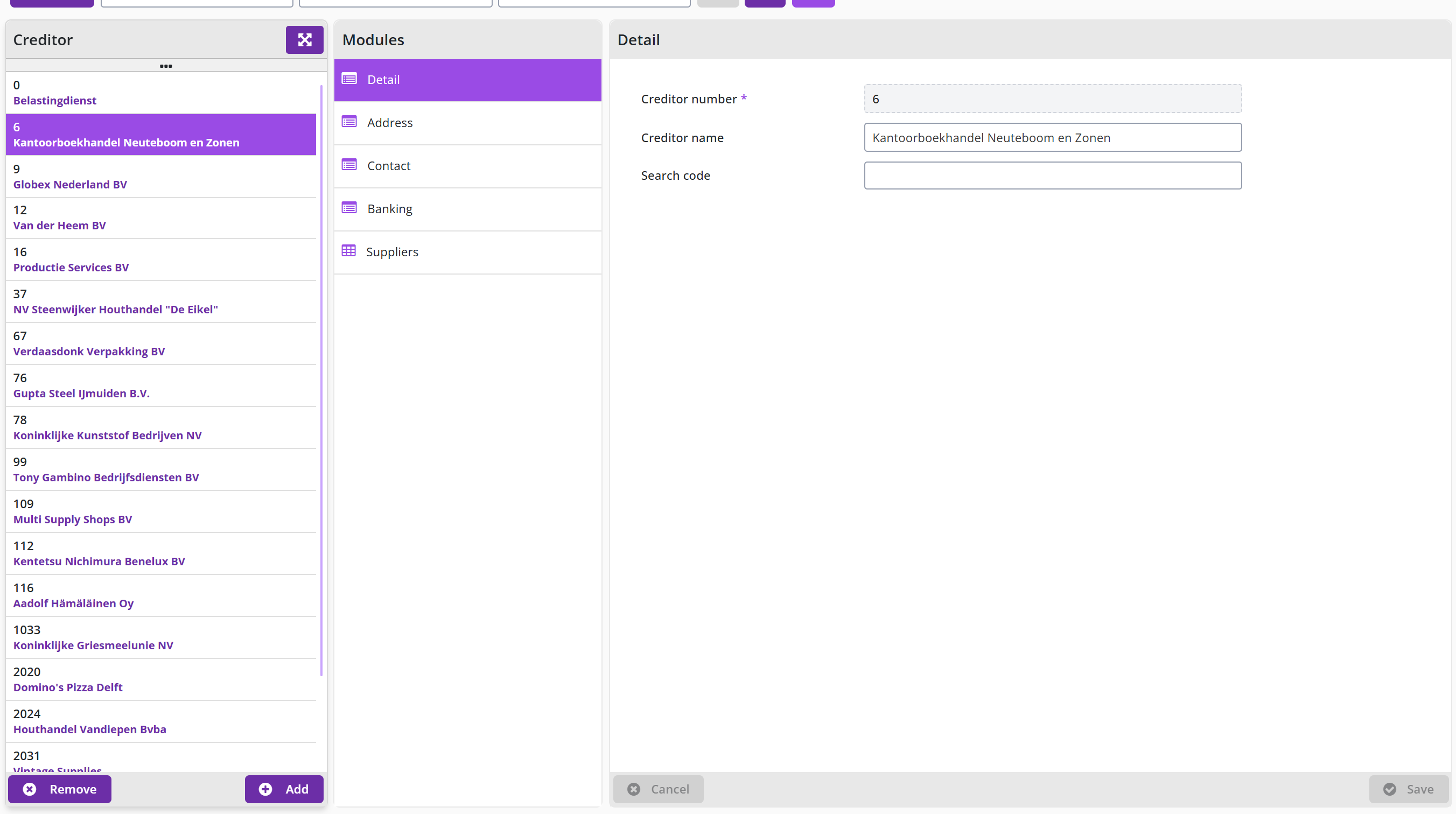1456x814 pixels.
Task: Remove the selected creditor
Action: pos(59,789)
